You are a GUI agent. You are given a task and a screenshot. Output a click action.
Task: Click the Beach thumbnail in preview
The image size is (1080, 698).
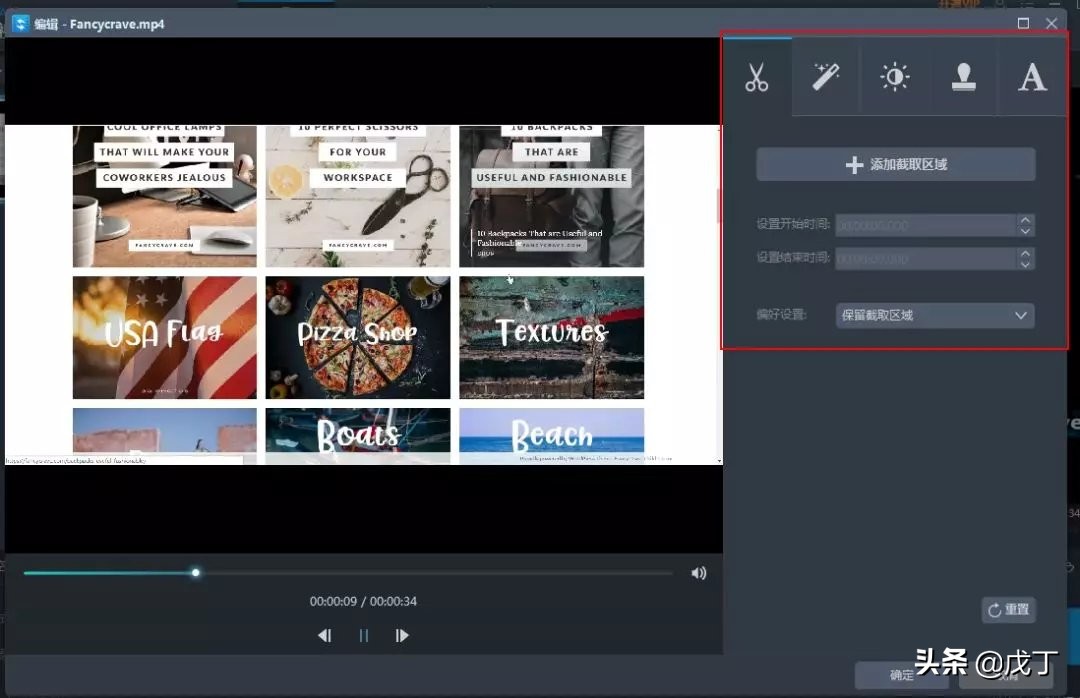(x=552, y=435)
